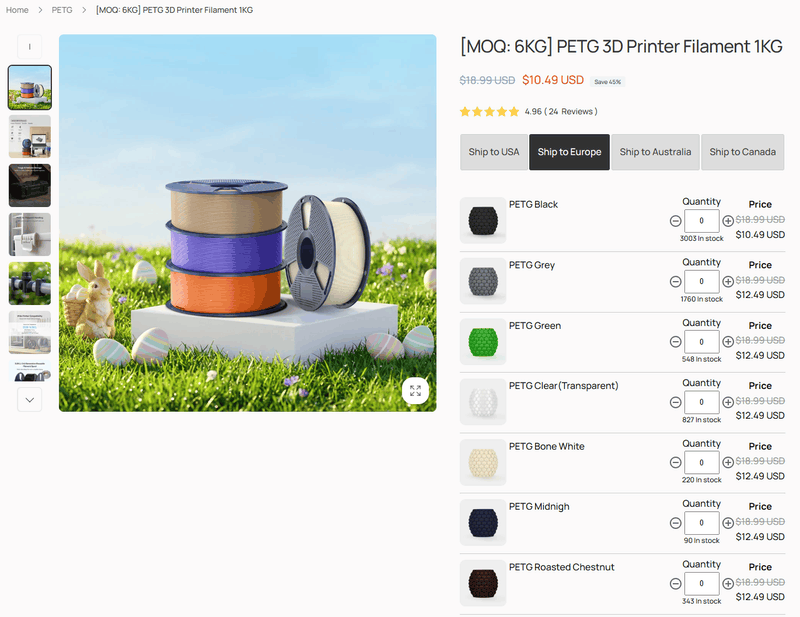Decrease PETG Clear (Transparent) quantity minus icon
The height and width of the screenshot is (617, 800).
click(x=676, y=402)
